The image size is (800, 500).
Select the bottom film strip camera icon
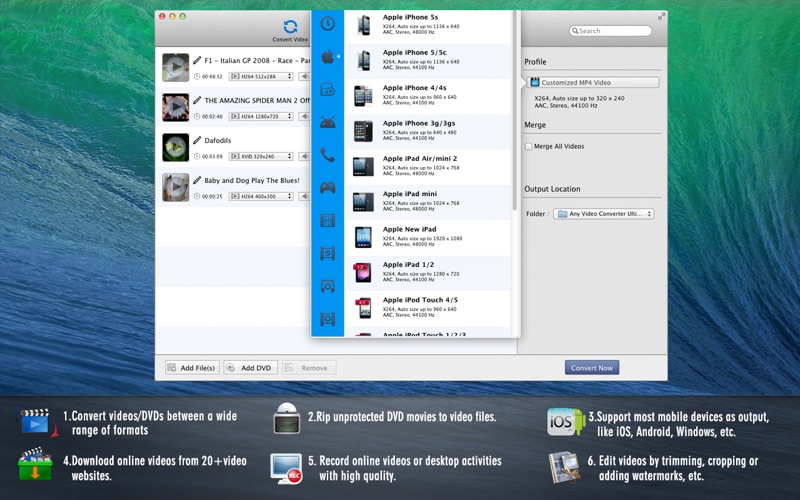[328, 319]
